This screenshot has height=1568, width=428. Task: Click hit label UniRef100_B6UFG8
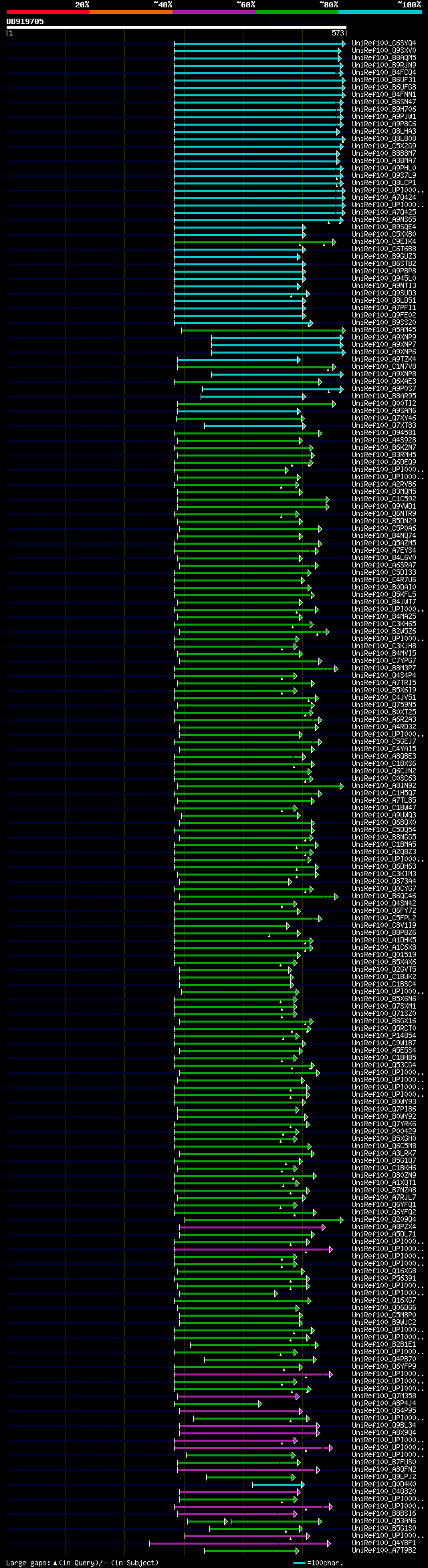(x=384, y=88)
